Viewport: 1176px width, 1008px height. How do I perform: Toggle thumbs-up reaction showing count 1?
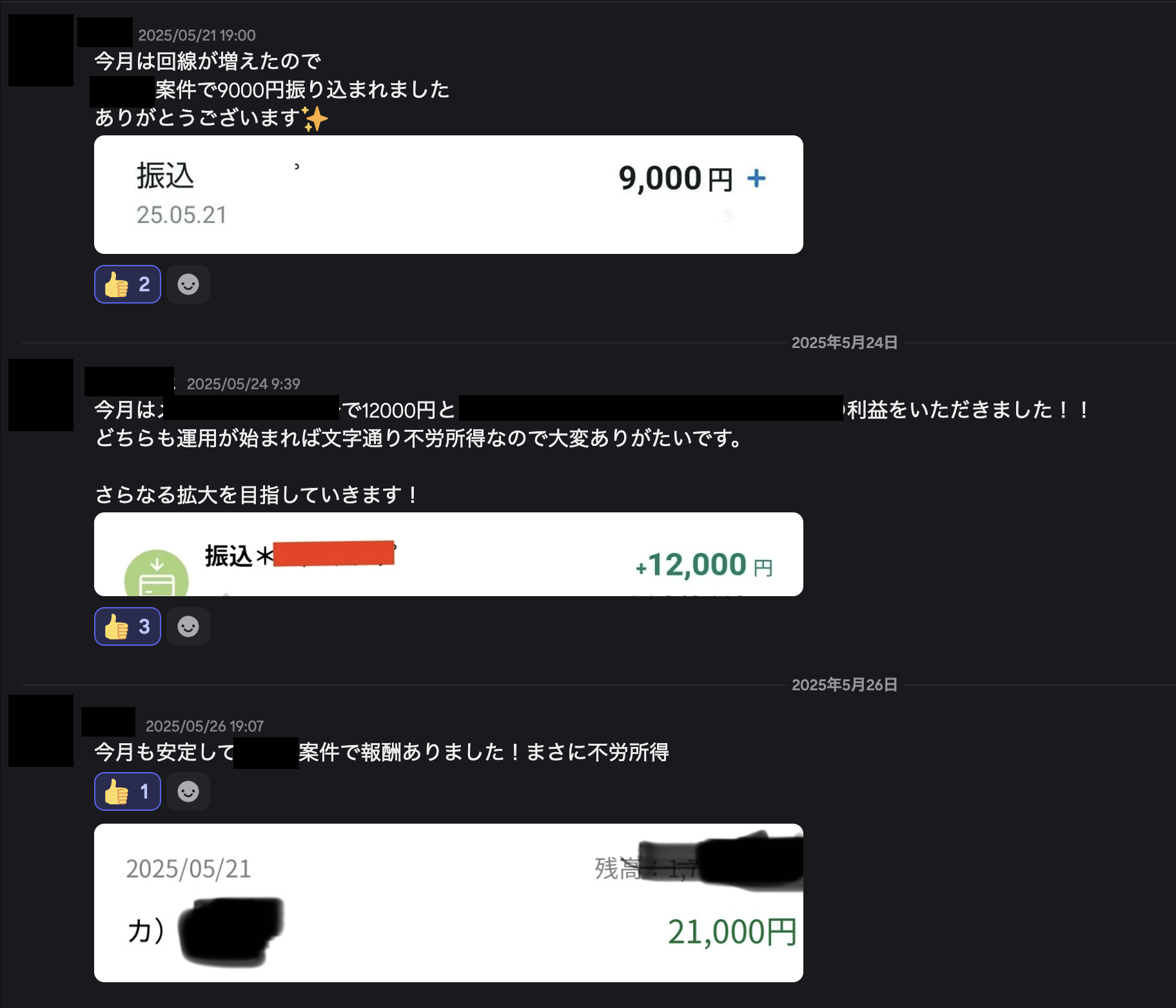pyautogui.click(x=128, y=791)
